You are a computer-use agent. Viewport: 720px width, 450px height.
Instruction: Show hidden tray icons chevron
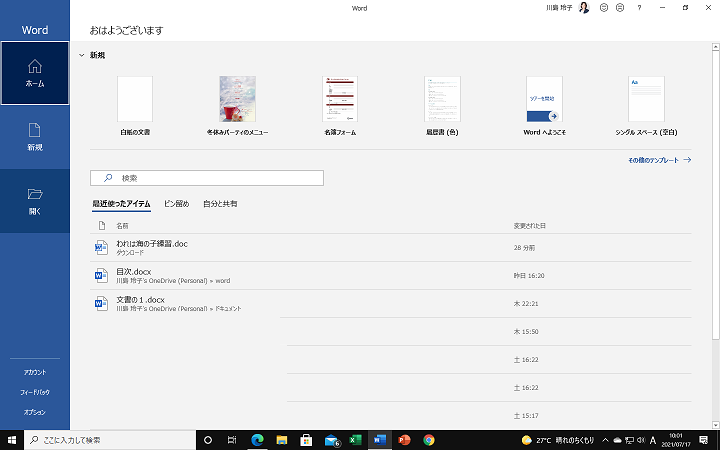coord(605,440)
